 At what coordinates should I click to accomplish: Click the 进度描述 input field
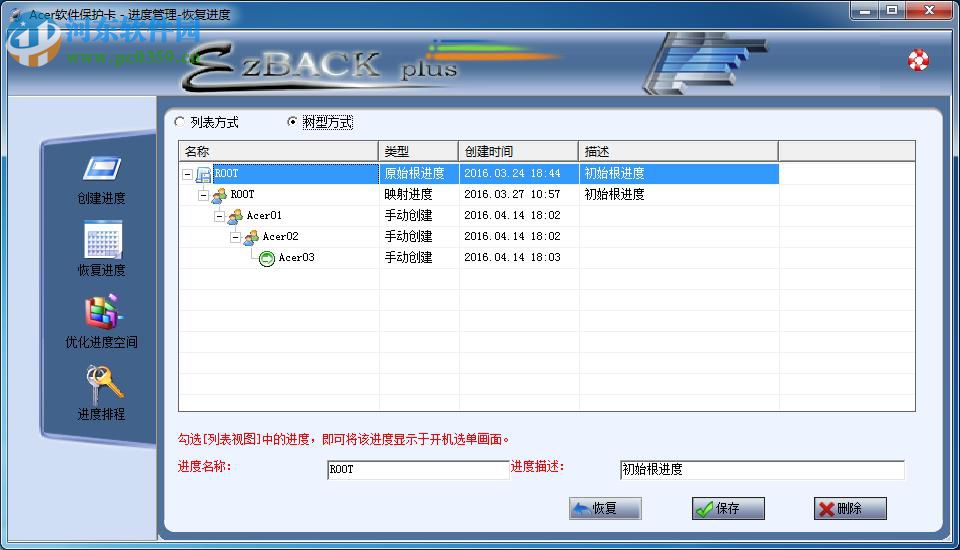(x=762, y=470)
